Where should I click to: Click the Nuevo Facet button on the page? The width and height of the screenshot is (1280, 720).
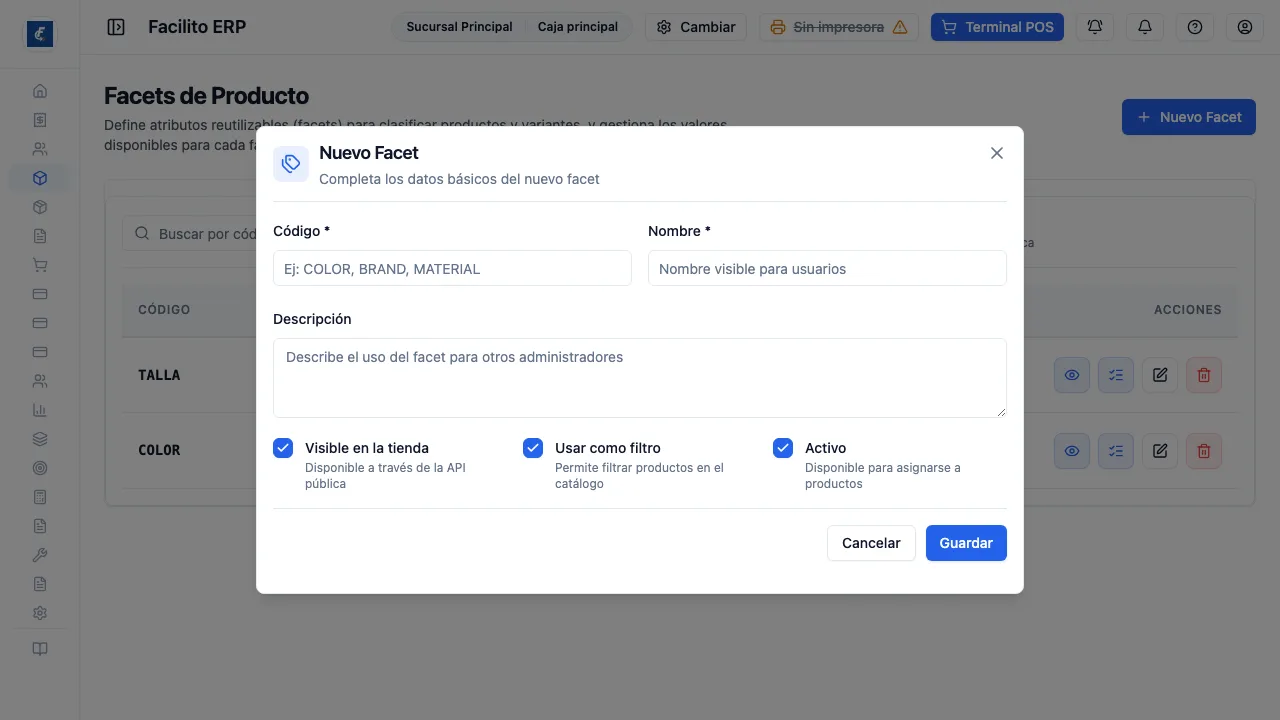(x=1189, y=117)
